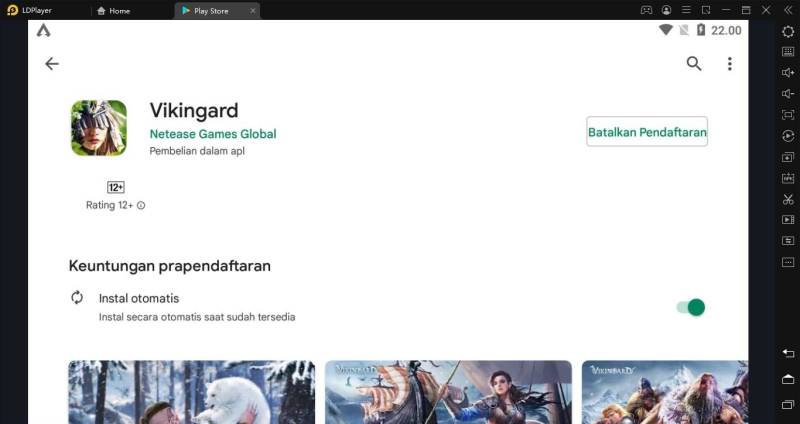Viewport: 800px width, 424px height.
Task: Click the gamepad icon in title bar
Action: 646,10
